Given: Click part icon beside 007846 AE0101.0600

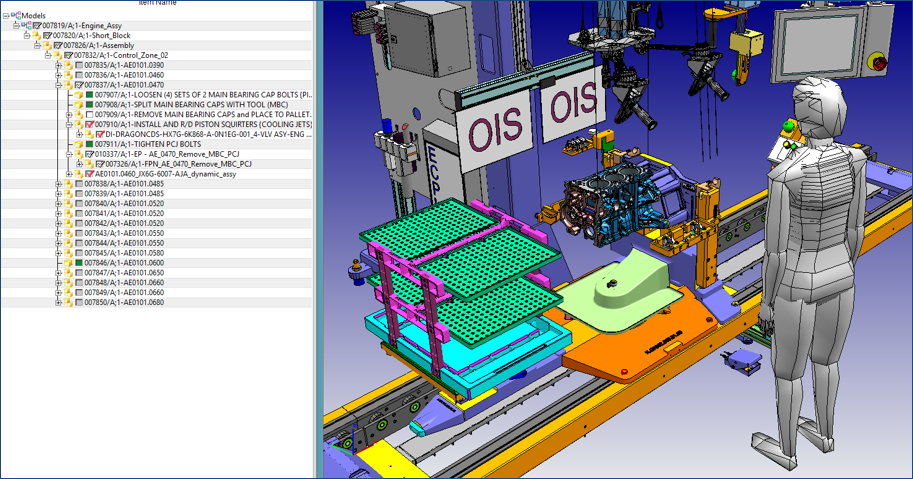Looking at the screenshot, I should pos(68,263).
